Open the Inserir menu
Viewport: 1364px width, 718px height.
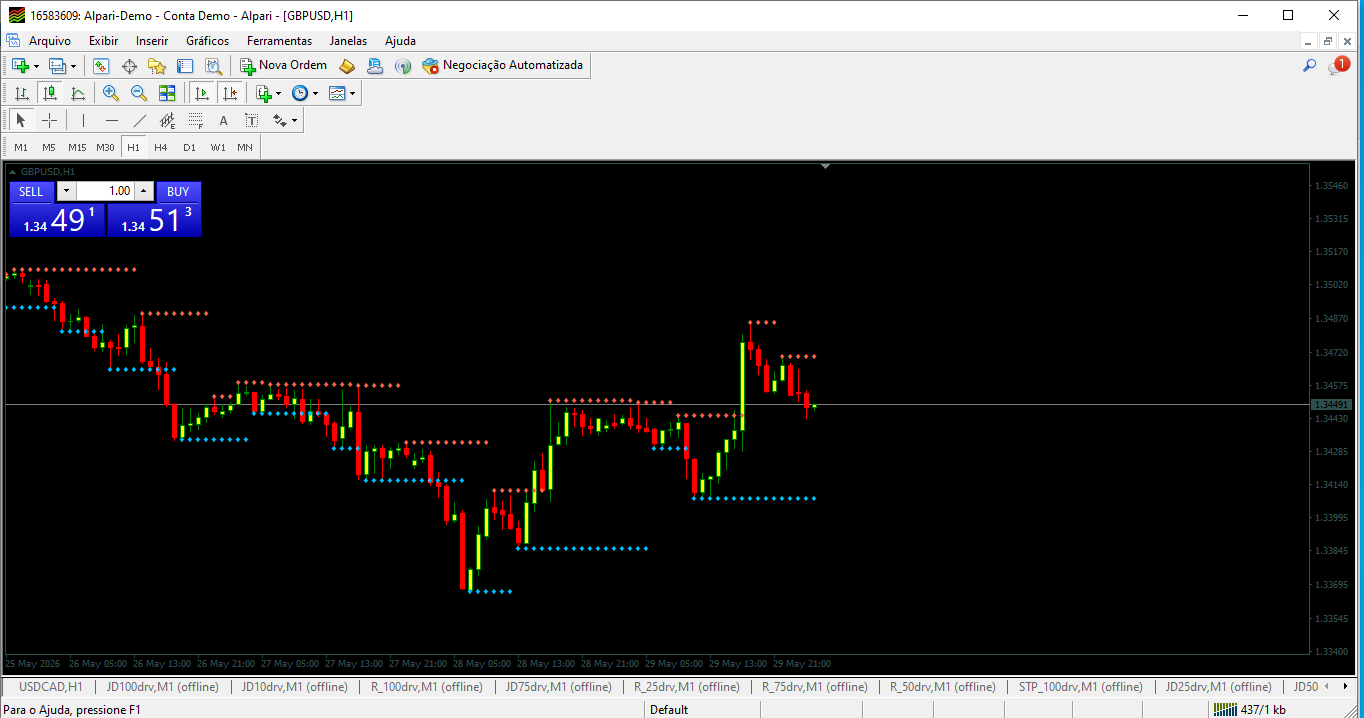(152, 41)
